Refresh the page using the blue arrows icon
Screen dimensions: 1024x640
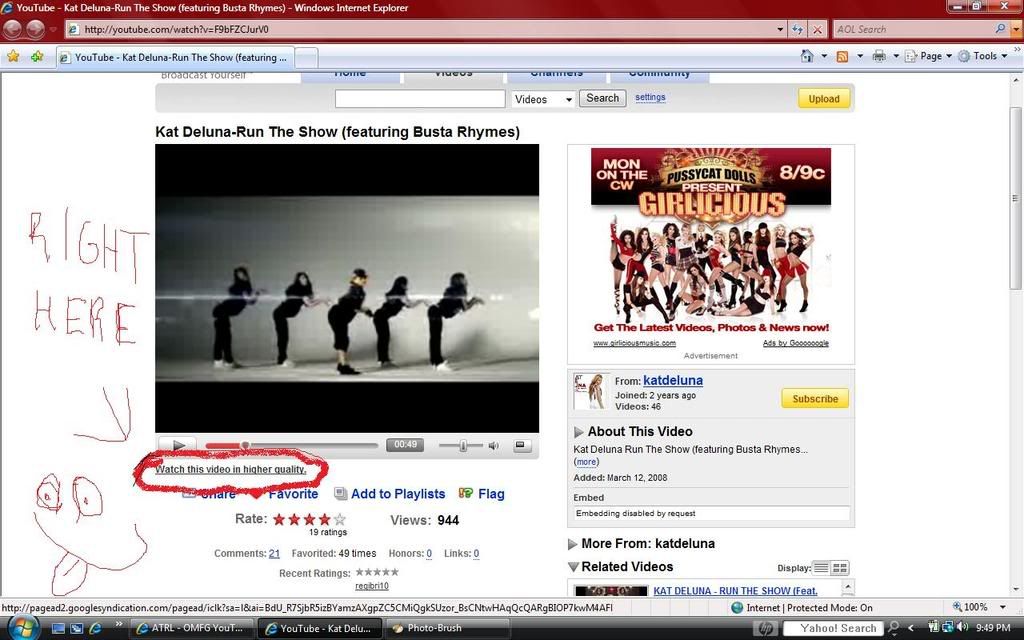pos(797,29)
